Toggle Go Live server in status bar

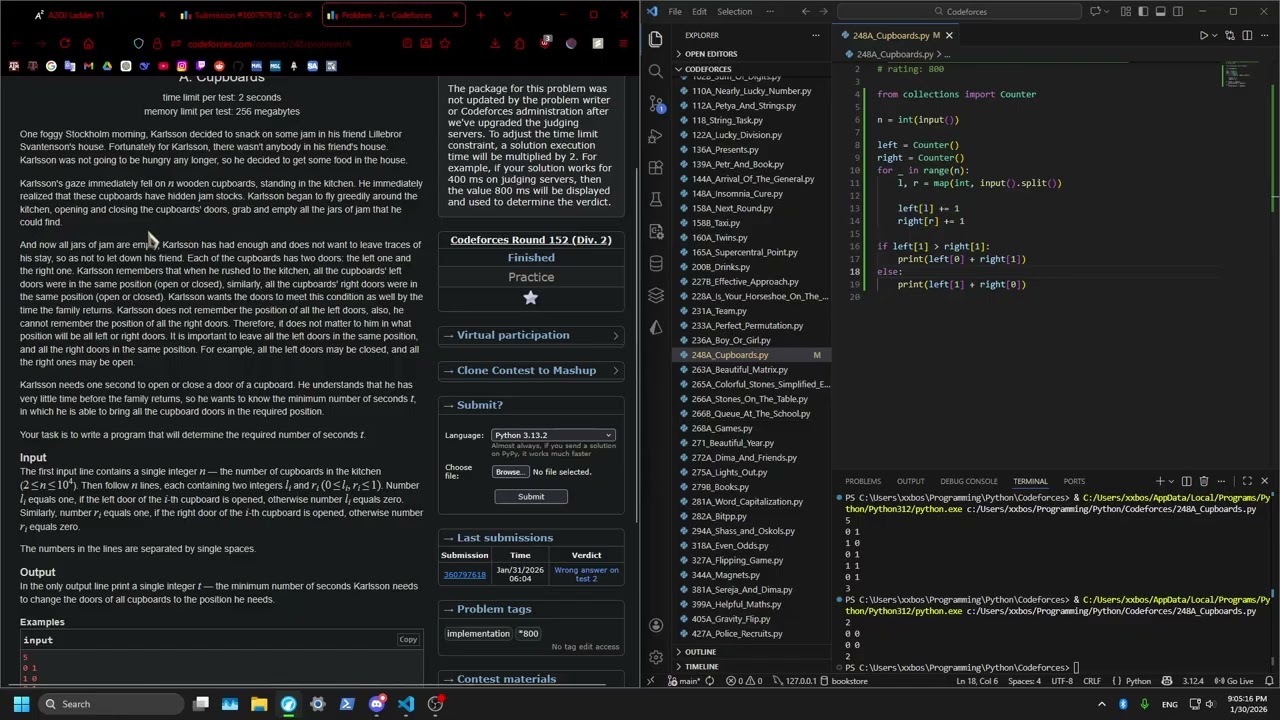point(1234,681)
